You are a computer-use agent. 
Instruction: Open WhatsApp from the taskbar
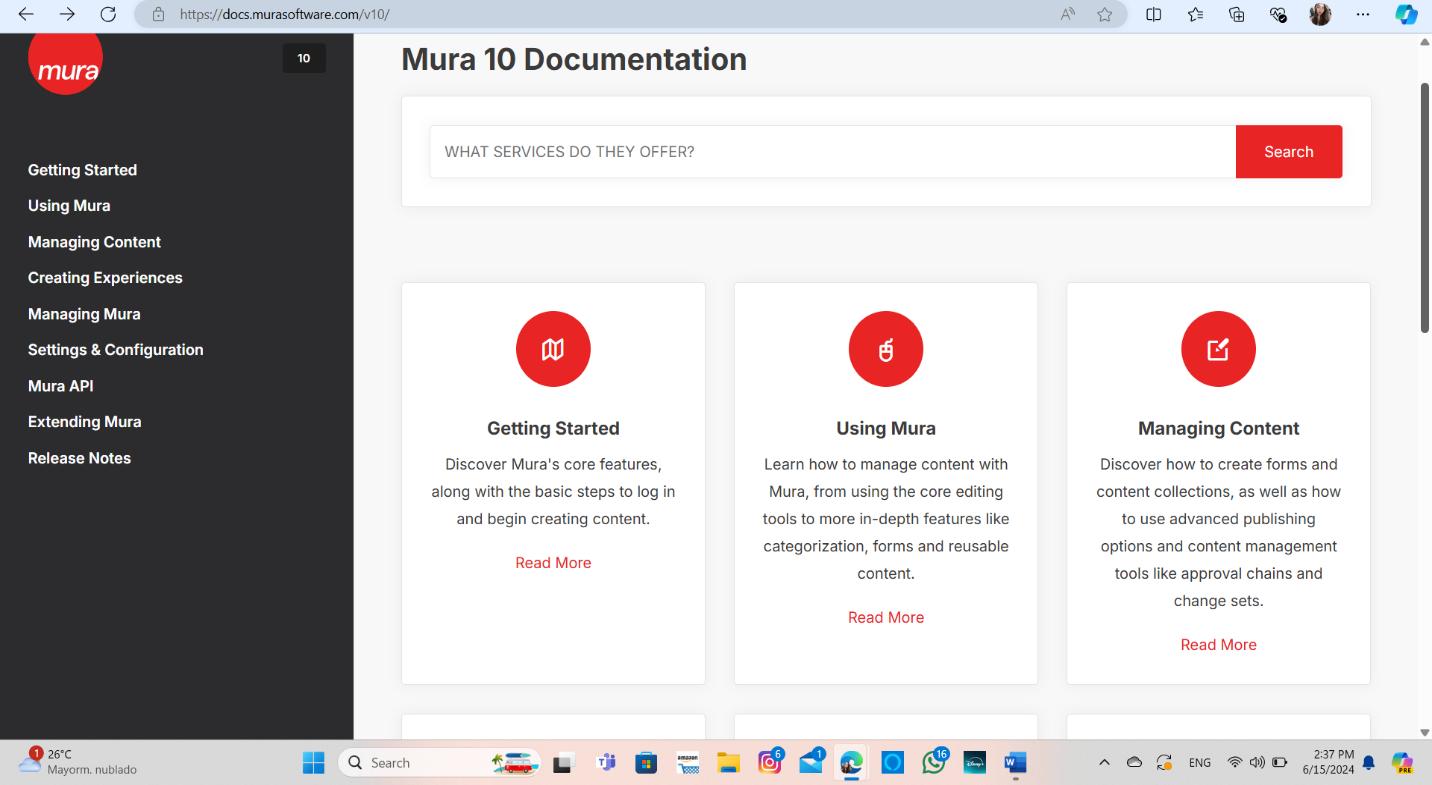click(x=933, y=762)
